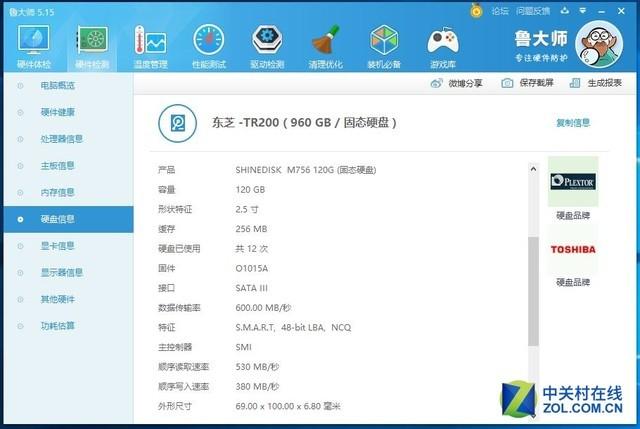Select 硬盘信息 in sidebar
The width and height of the screenshot is (640, 429).
pos(68,219)
